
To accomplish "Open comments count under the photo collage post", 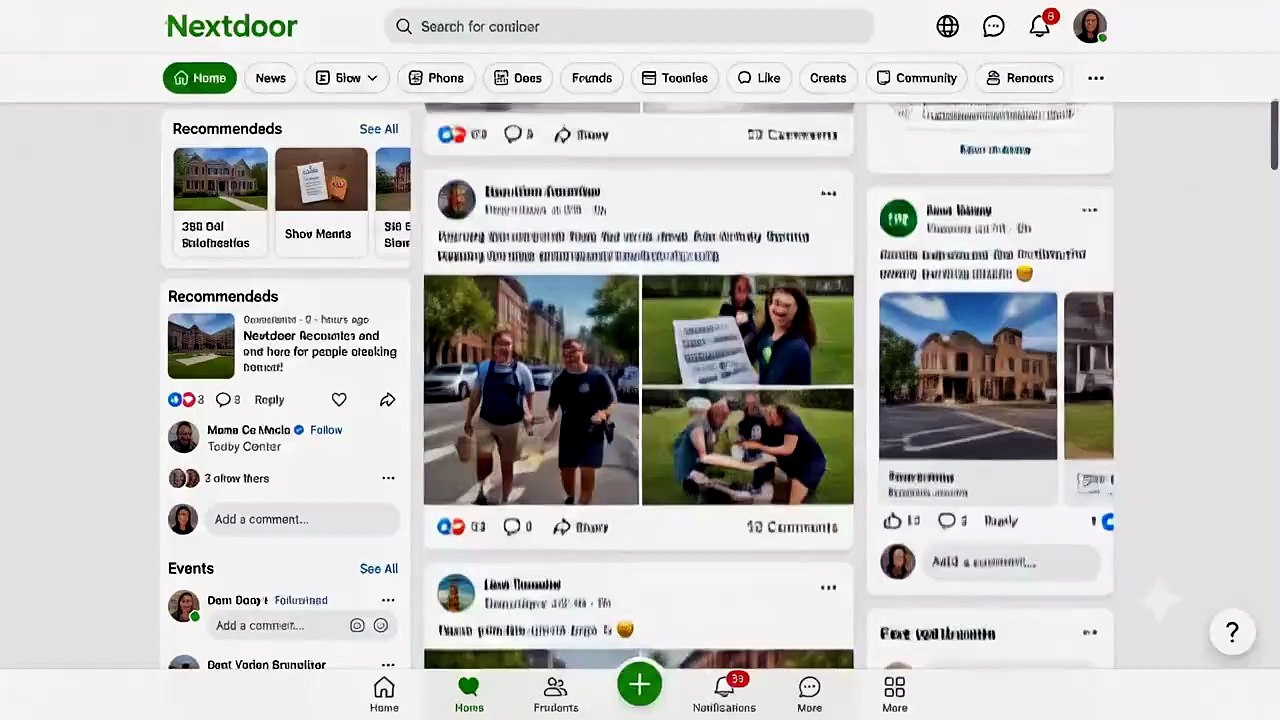I will 792,527.
